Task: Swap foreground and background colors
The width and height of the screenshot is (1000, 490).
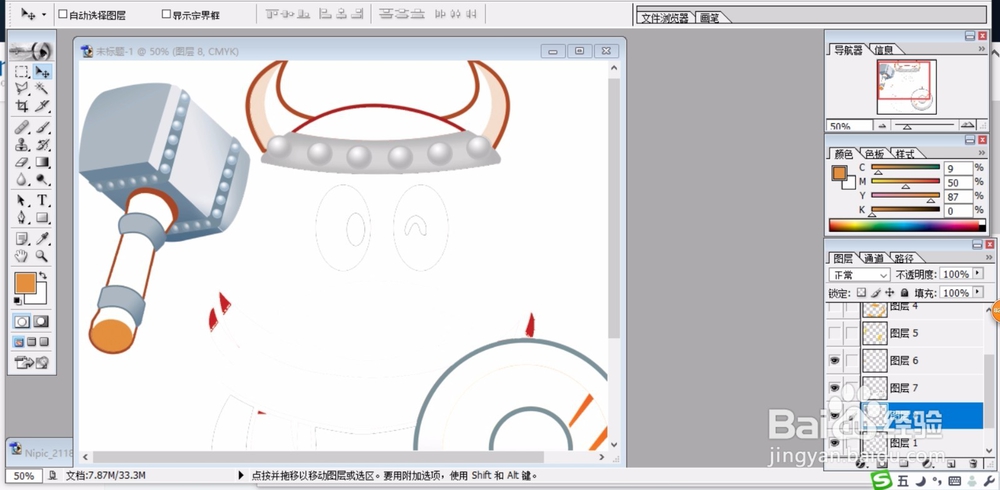Action: 43,276
